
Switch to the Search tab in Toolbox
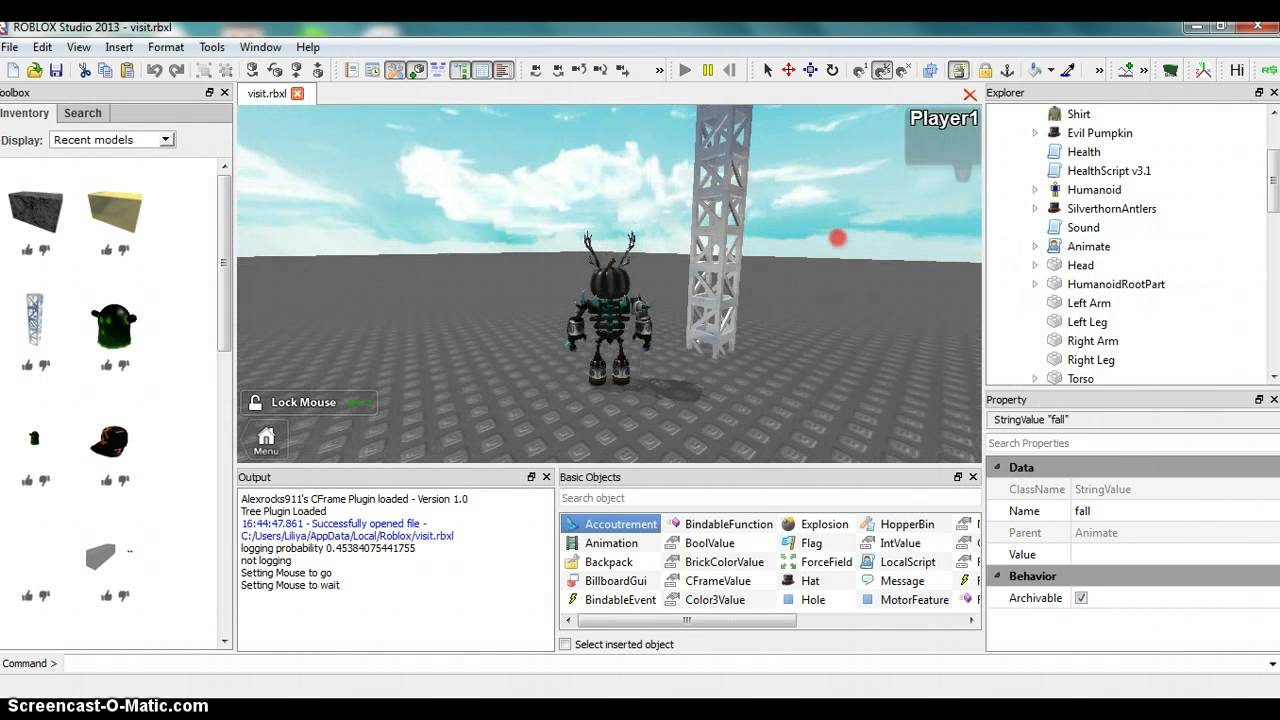tap(83, 113)
